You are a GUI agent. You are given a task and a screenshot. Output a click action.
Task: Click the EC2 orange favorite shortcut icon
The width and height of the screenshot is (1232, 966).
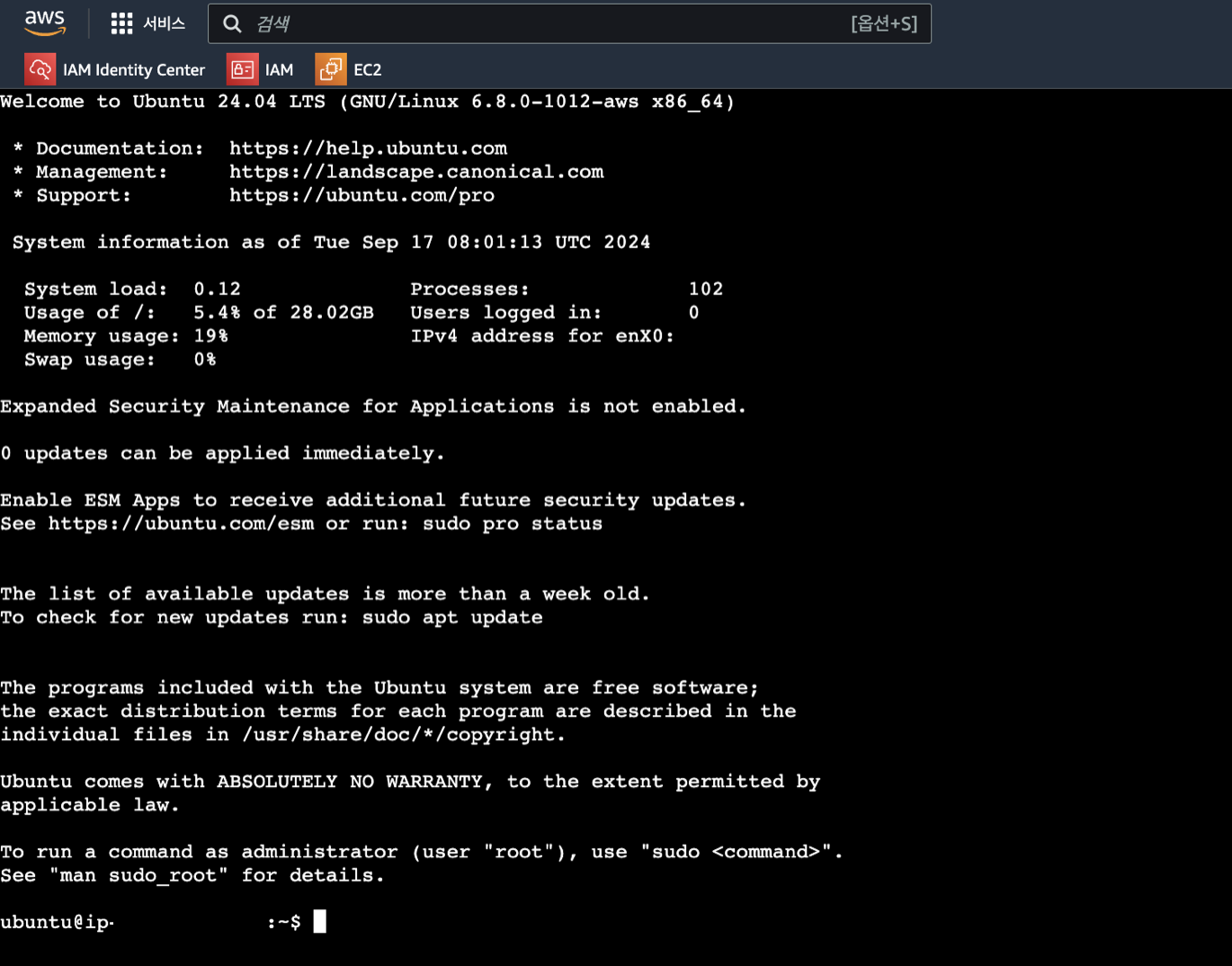[x=330, y=68]
